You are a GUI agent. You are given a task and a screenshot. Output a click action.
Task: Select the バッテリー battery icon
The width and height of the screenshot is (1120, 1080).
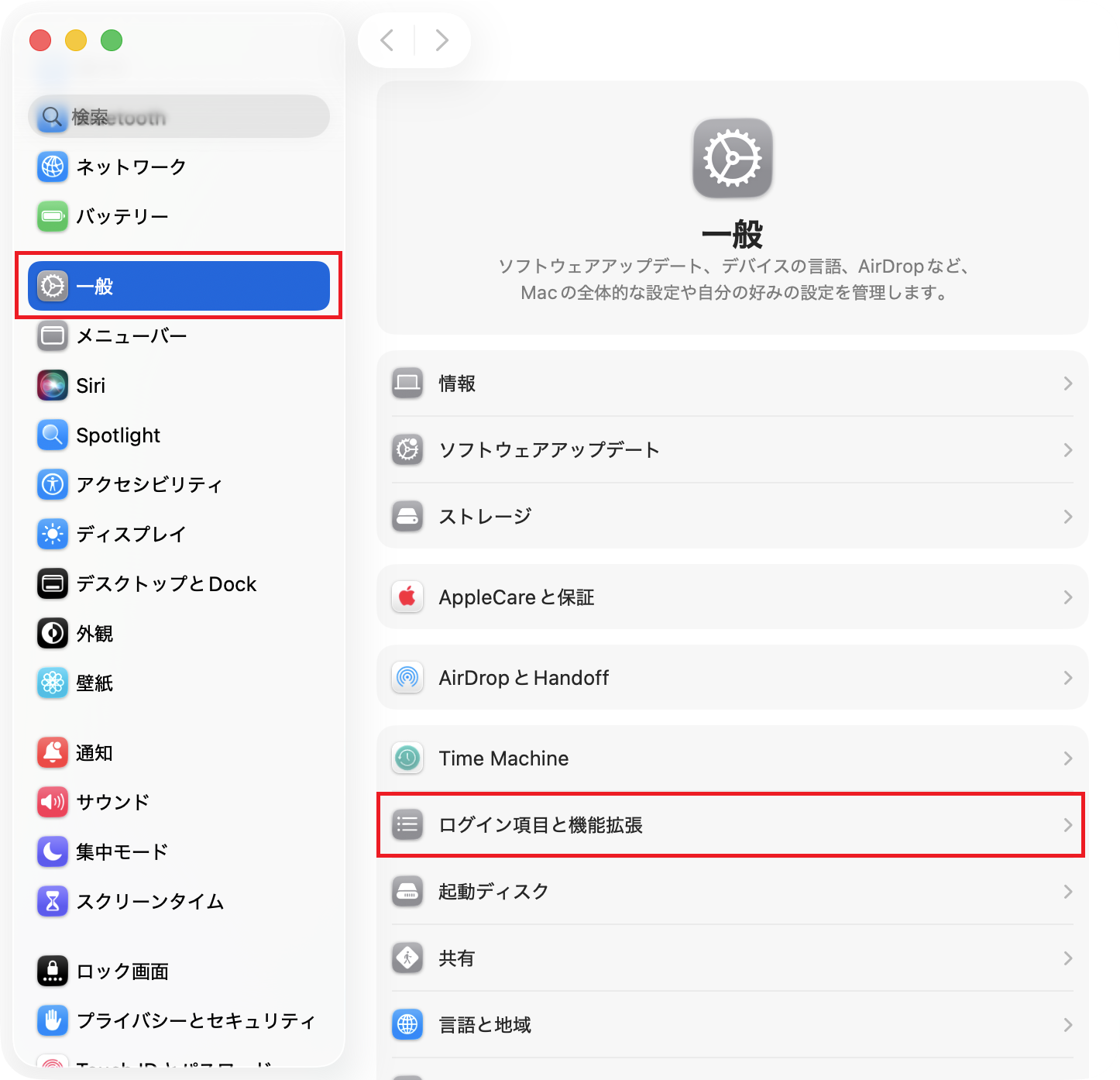click(53, 216)
